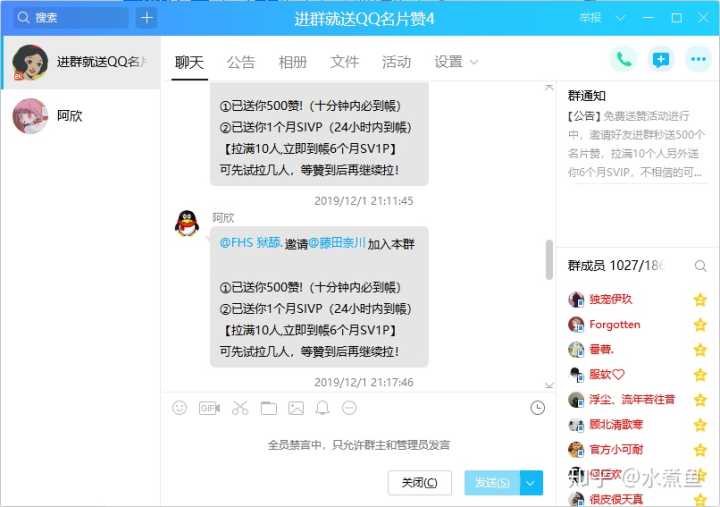Click the 全员禁言中 mute notice text
This screenshot has width=720, height=507.
pyautogui.click(x=359, y=445)
